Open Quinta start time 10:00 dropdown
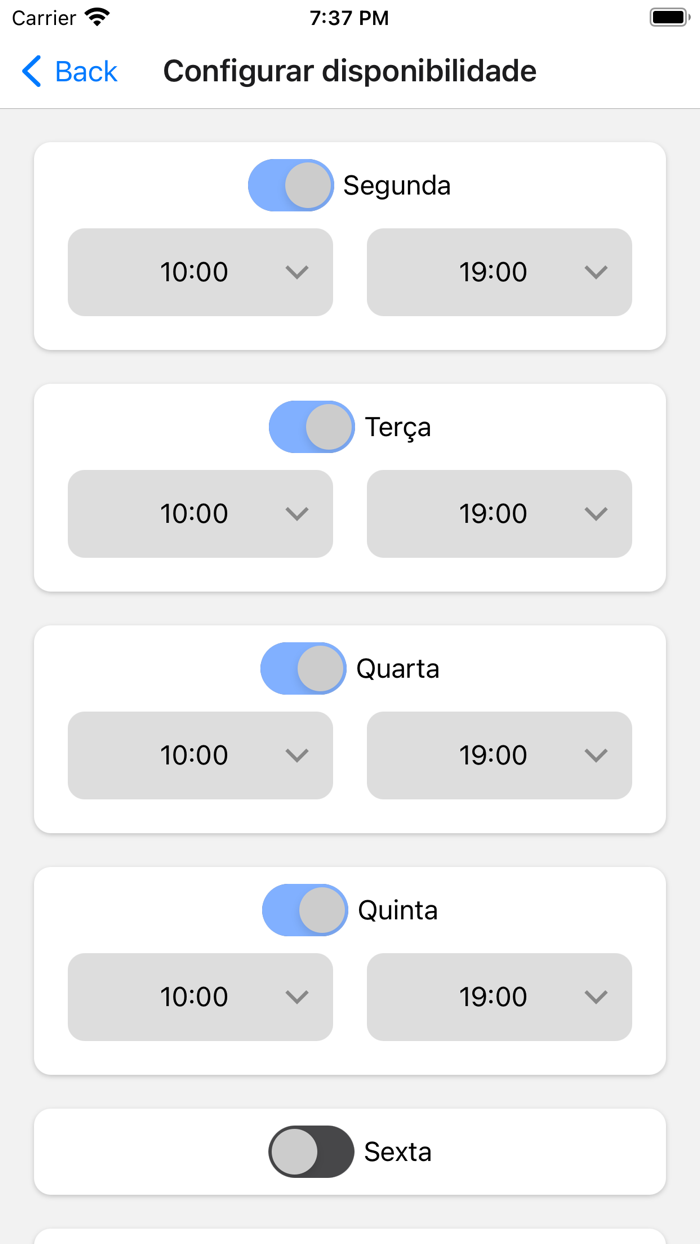The width and height of the screenshot is (700, 1244). pos(200,997)
